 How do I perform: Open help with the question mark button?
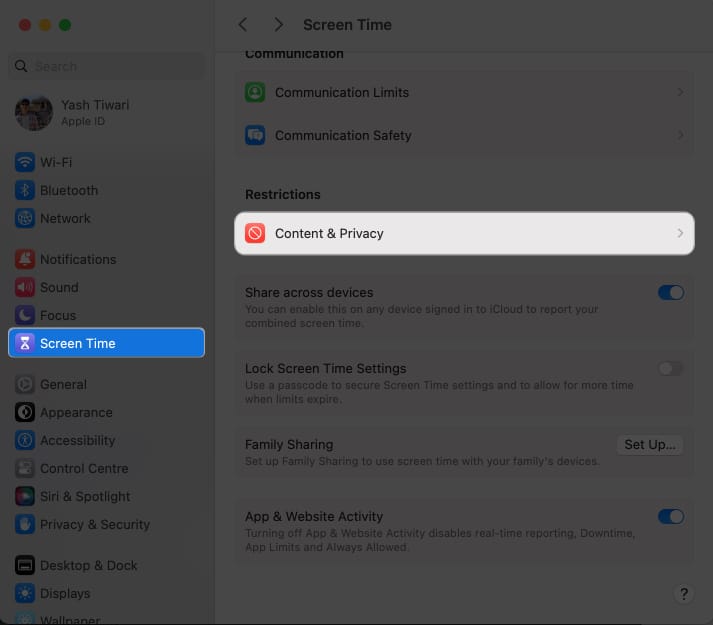683,594
